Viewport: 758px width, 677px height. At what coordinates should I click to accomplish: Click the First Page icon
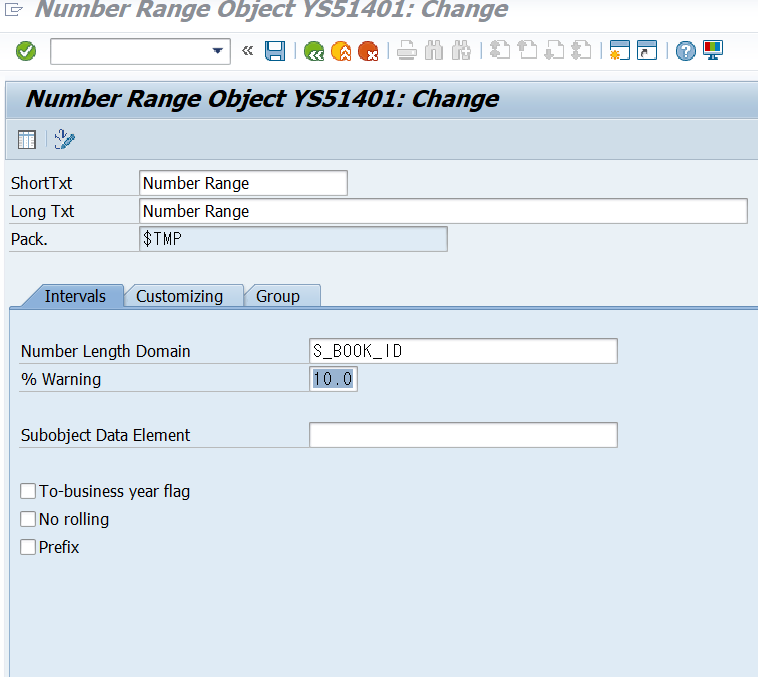click(x=500, y=50)
